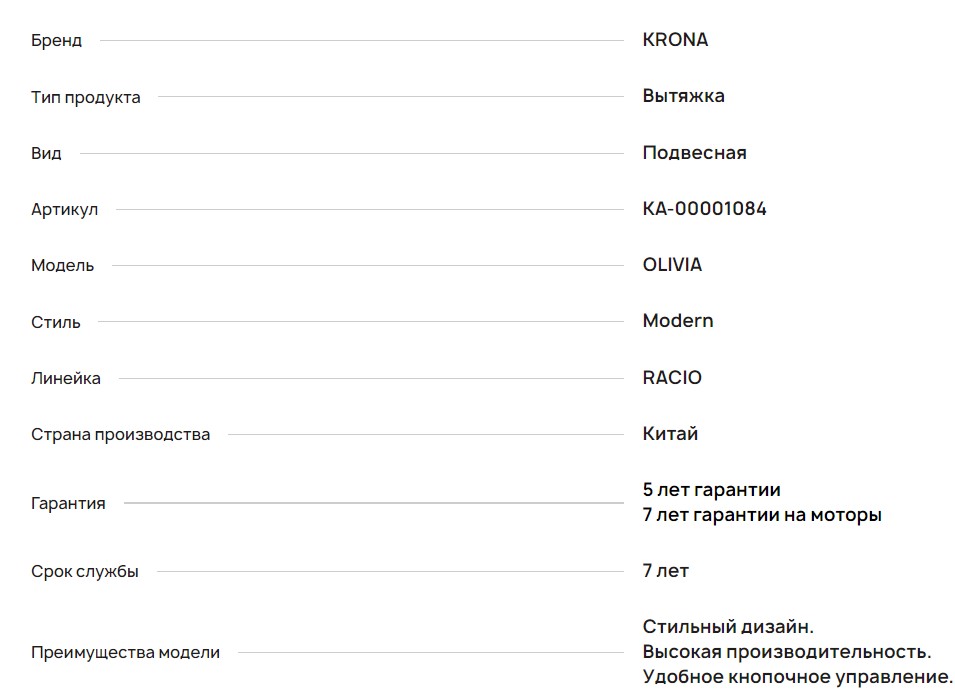
Task: Click the RACIO product line value
Action: (x=672, y=378)
